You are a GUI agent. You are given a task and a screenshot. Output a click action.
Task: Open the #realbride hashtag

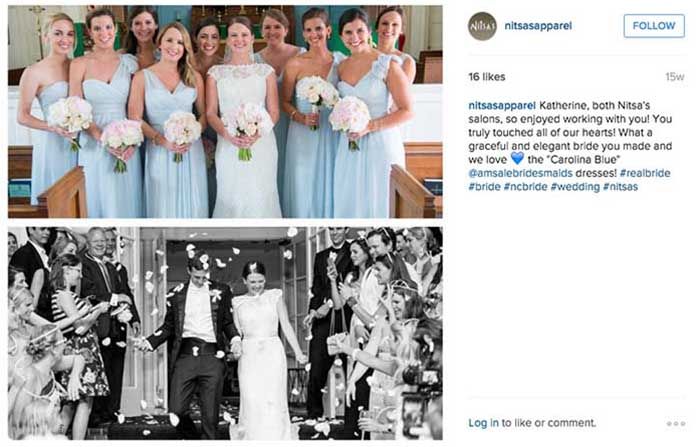tap(645, 173)
